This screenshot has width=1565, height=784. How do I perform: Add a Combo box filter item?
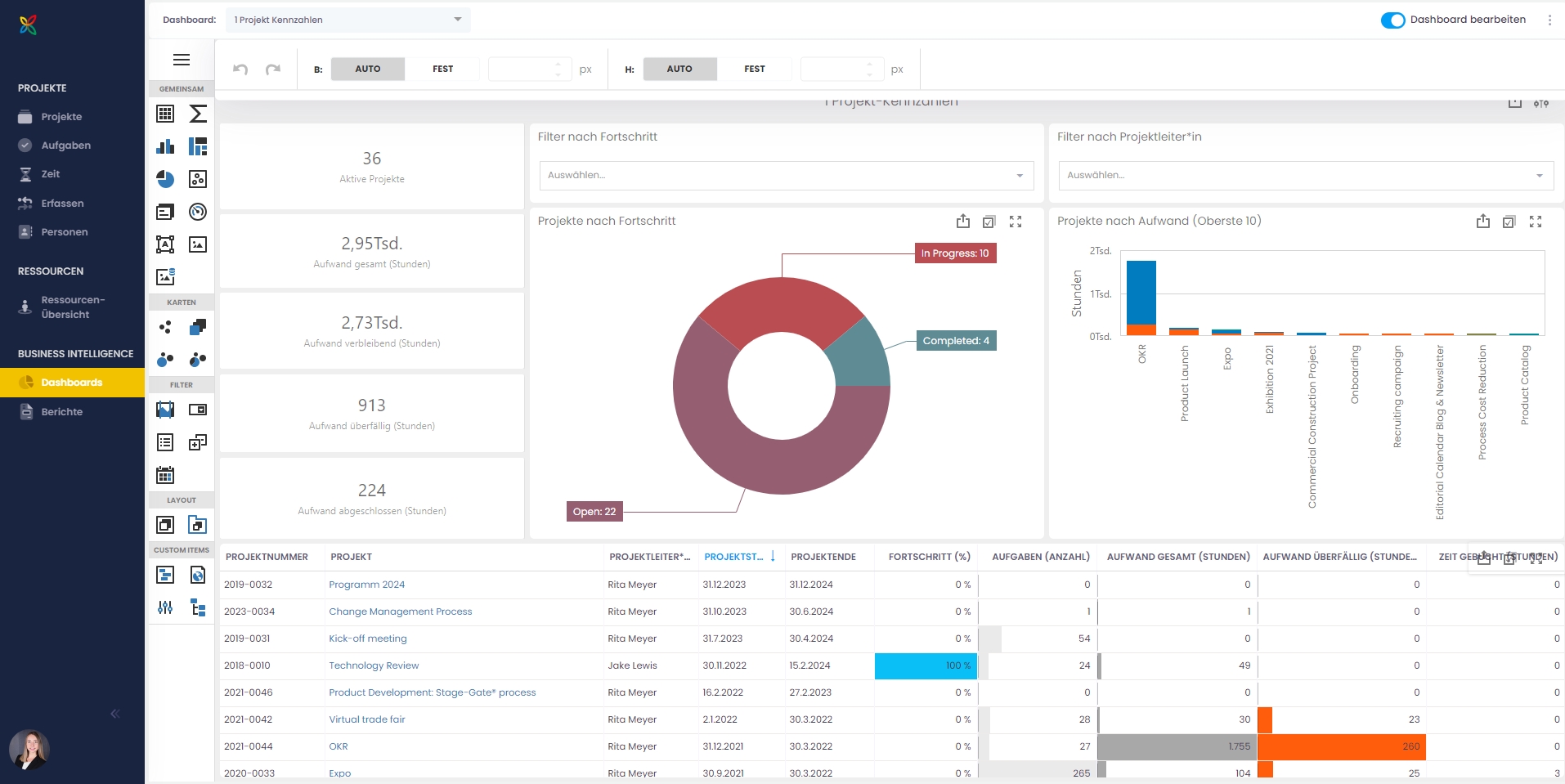(198, 410)
